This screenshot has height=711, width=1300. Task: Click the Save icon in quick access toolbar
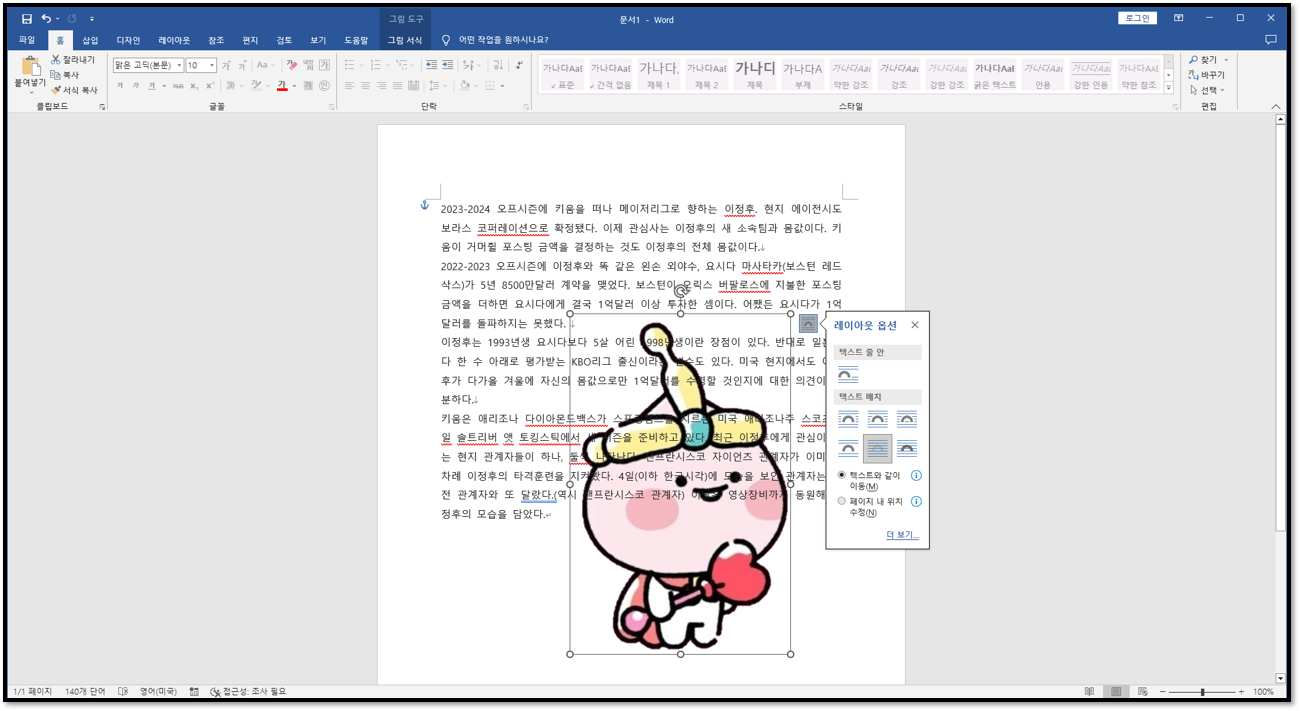click(x=26, y=19)
